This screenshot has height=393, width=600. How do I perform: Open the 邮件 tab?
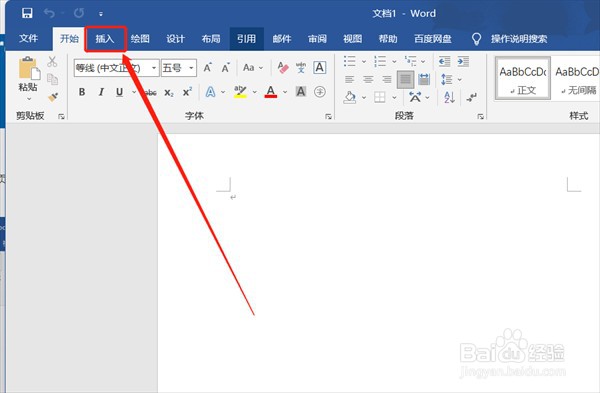[282, 39]
